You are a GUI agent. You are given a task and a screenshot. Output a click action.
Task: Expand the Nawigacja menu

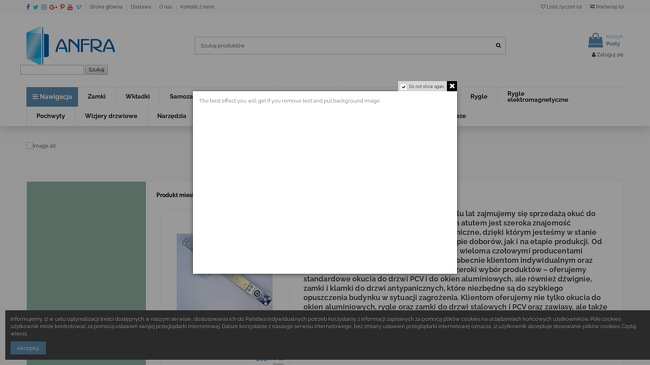[x=52, y=97]
